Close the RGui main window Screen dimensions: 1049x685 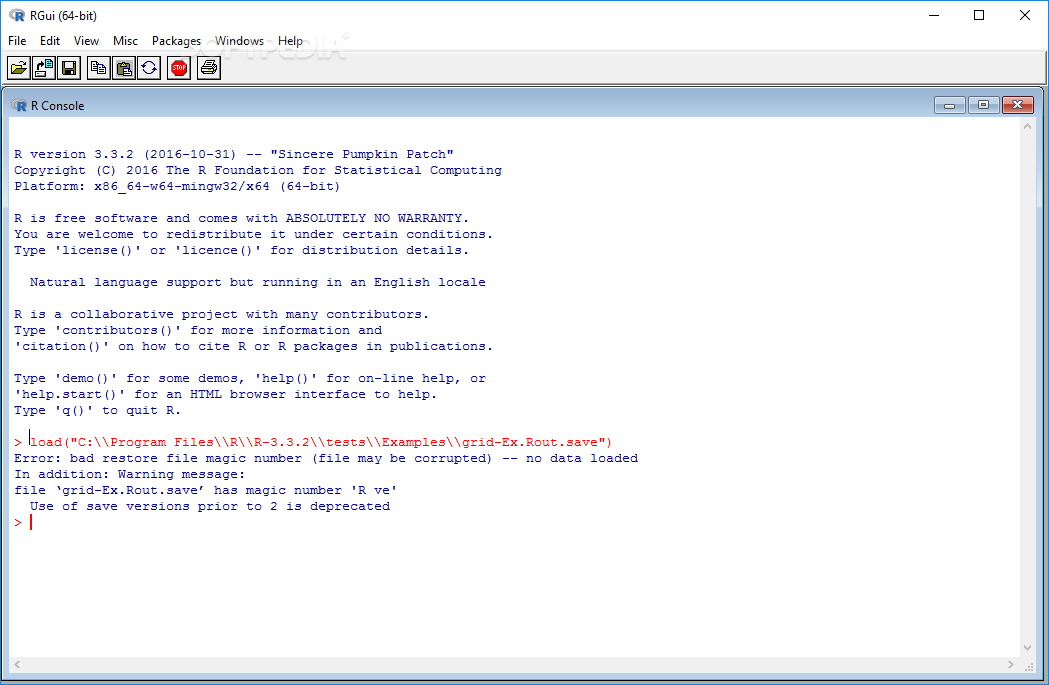coord(1024,15)
